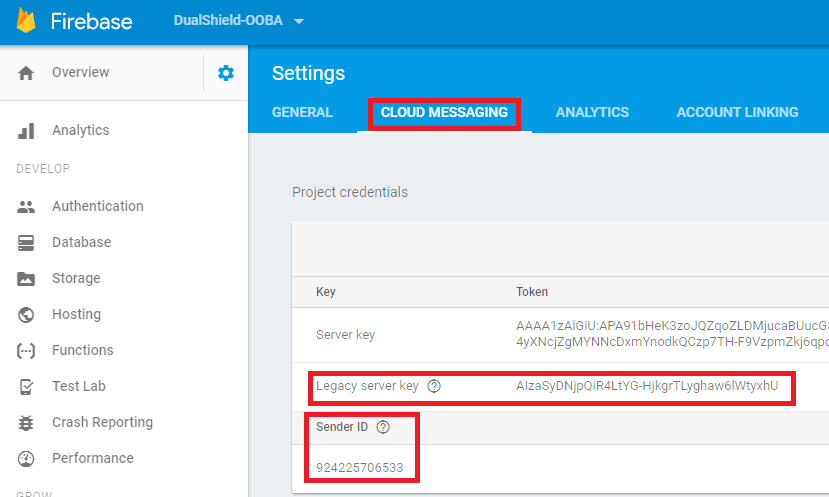The width and height of the screenshot is (829, 497).
Task: Open the Analytics settings tab
Action: coord(592,113)
